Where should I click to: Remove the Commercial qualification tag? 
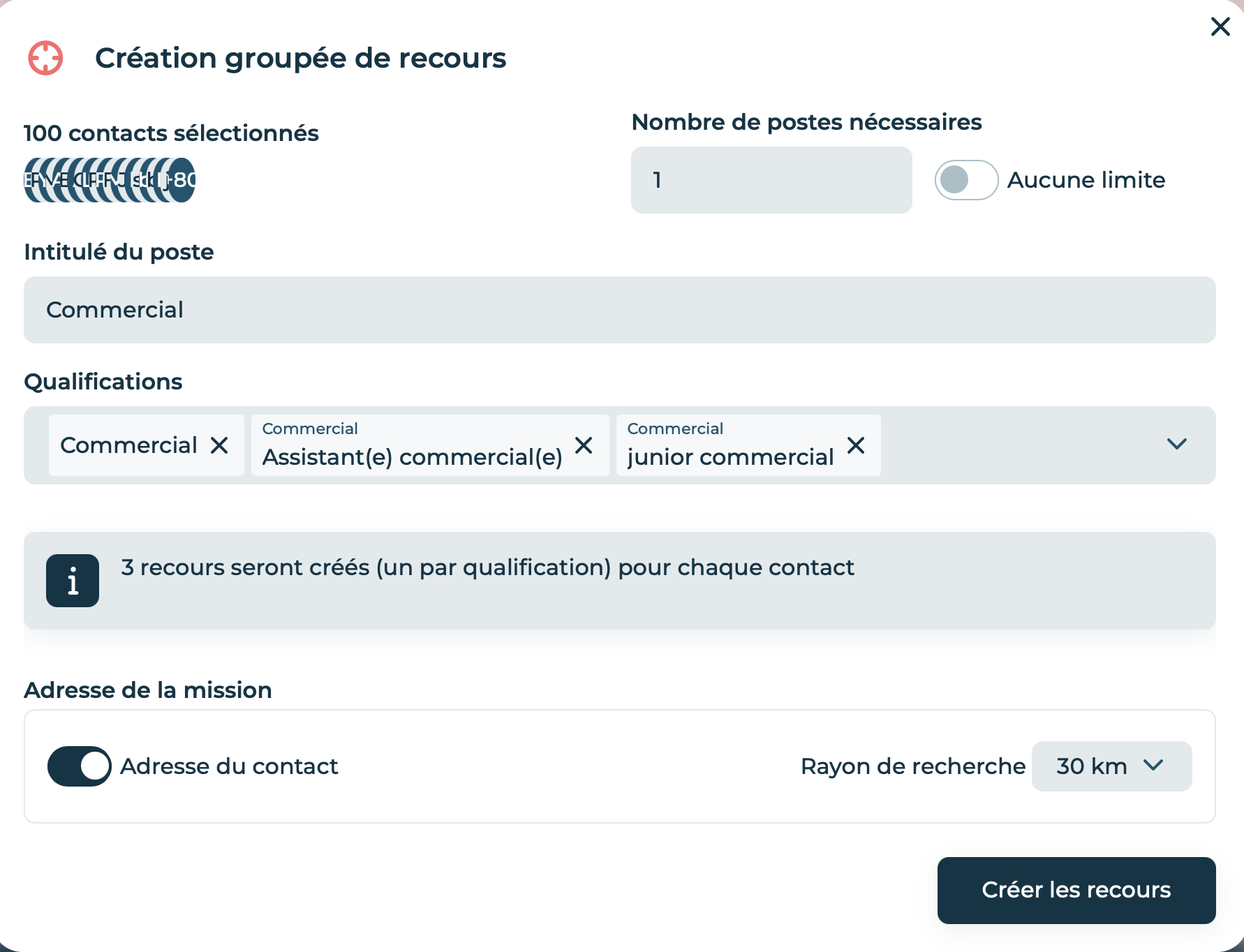[x=219, y=445]
